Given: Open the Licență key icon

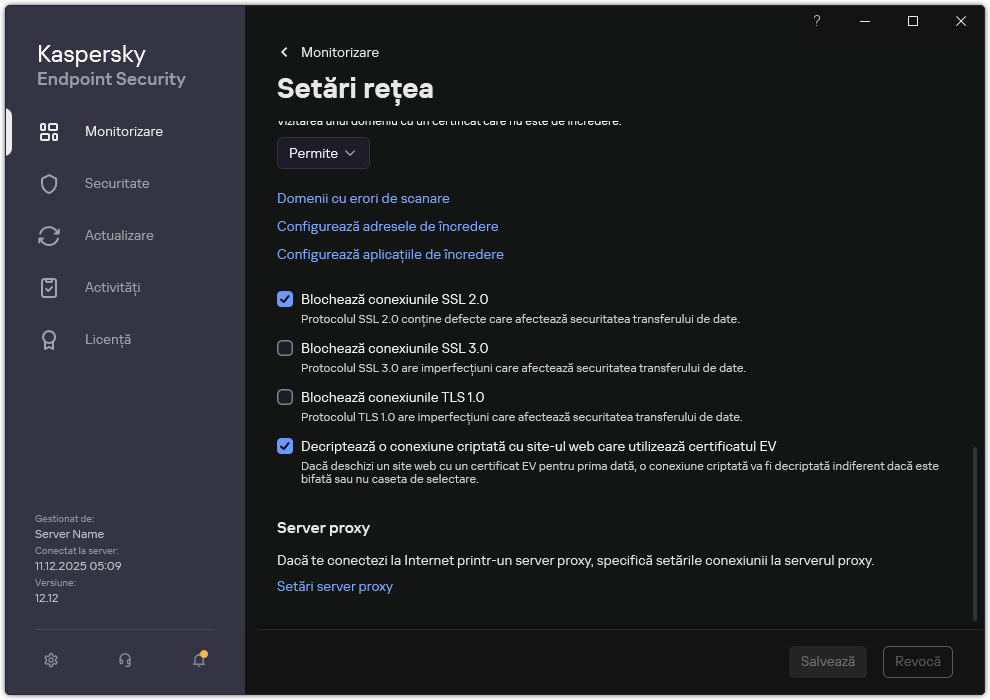Looking at the screenshot, I should tap(48, 339).
